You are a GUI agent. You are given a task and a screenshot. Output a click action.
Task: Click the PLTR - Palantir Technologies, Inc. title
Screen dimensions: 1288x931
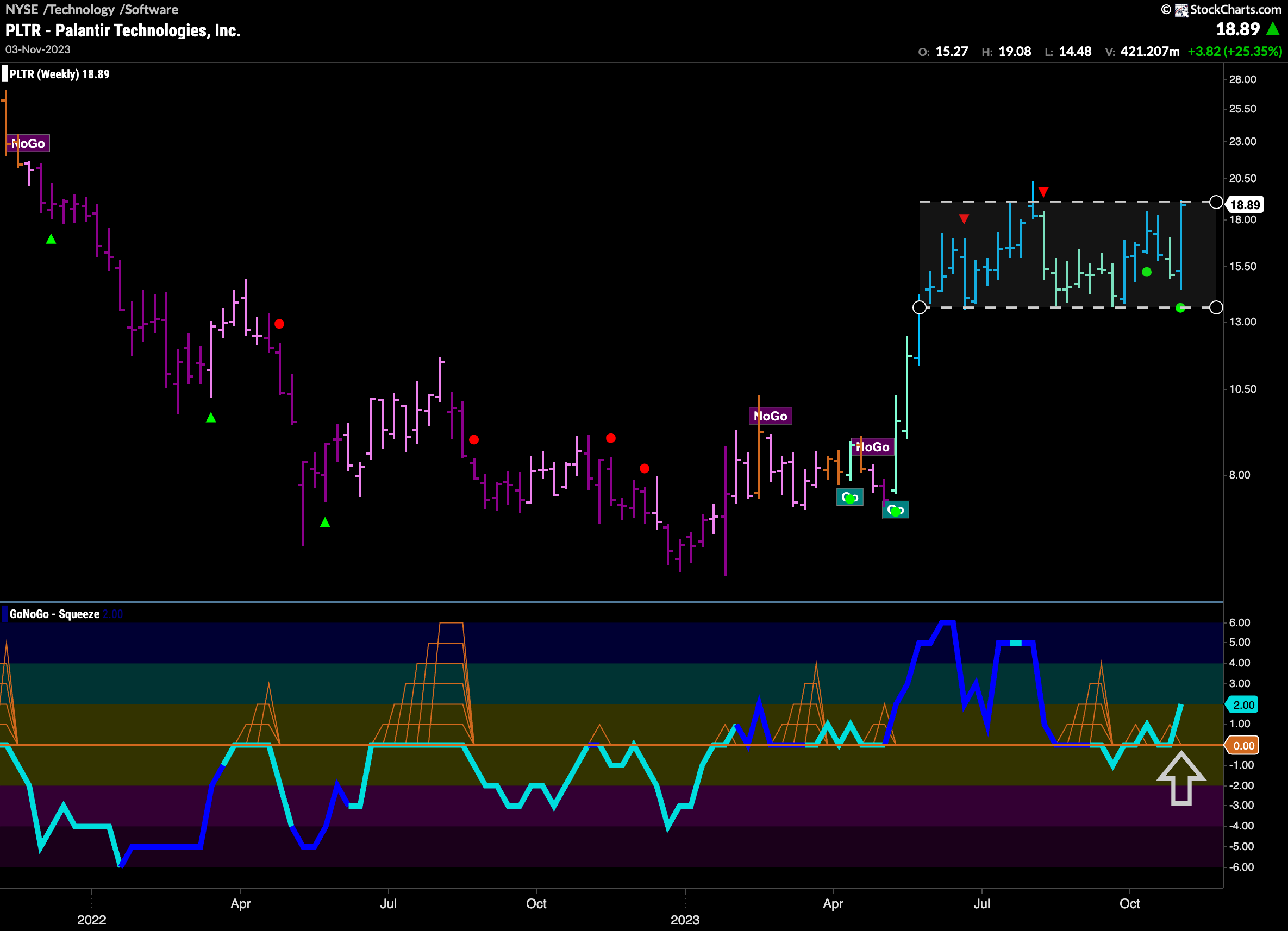click(x=123, y=30)
